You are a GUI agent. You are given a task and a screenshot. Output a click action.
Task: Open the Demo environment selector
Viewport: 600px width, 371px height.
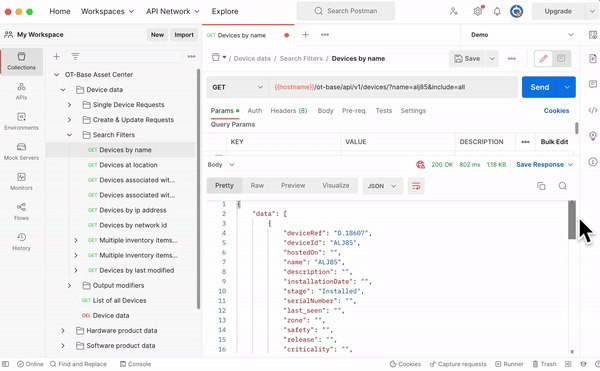click(522, 35)
